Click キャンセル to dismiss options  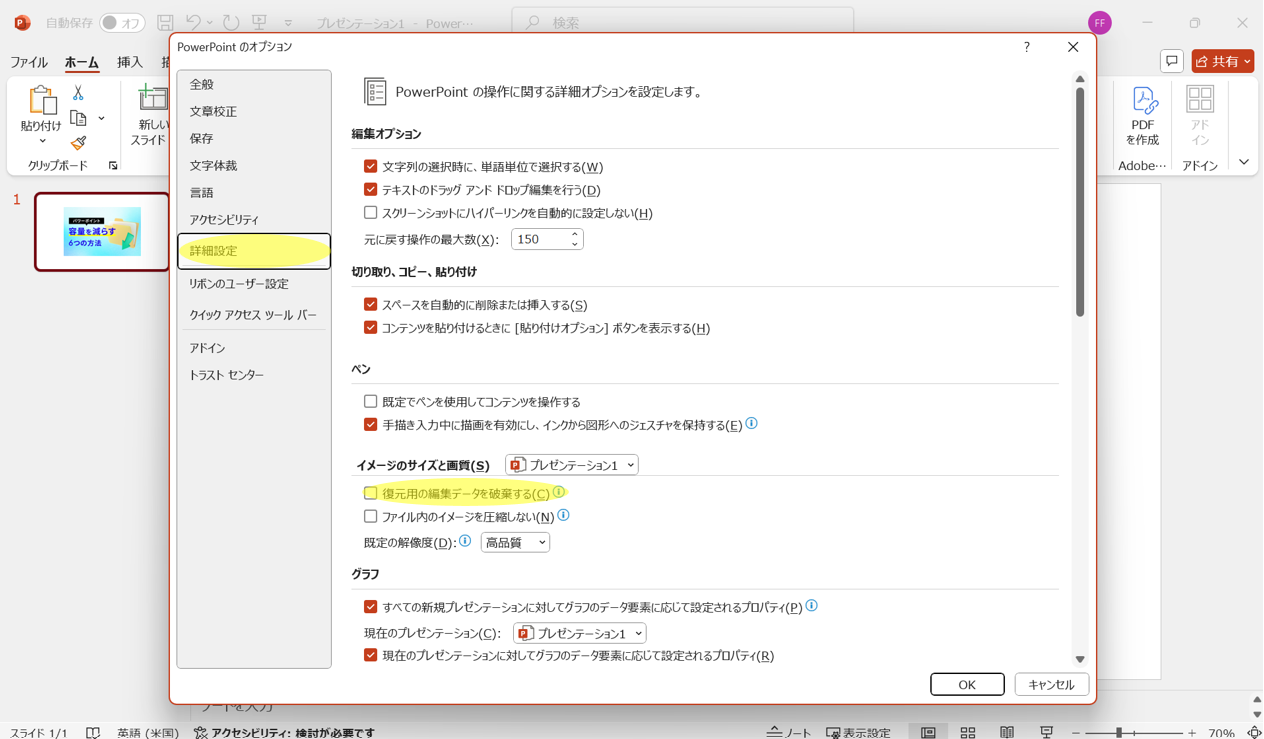pos(1051,684)
